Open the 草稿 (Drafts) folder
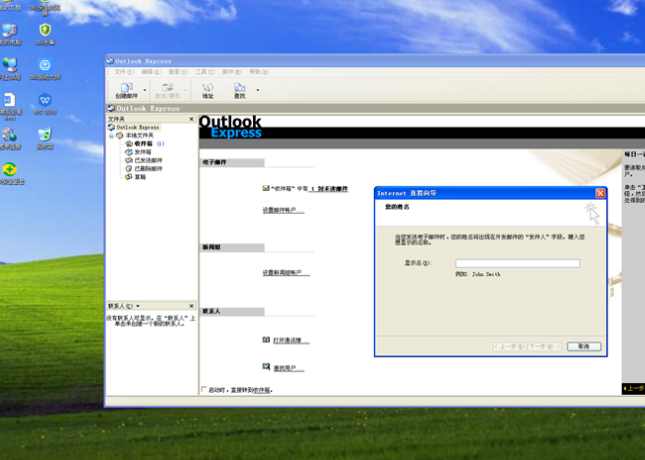Viewport: 645px width, 460px height. pos(140,177)
